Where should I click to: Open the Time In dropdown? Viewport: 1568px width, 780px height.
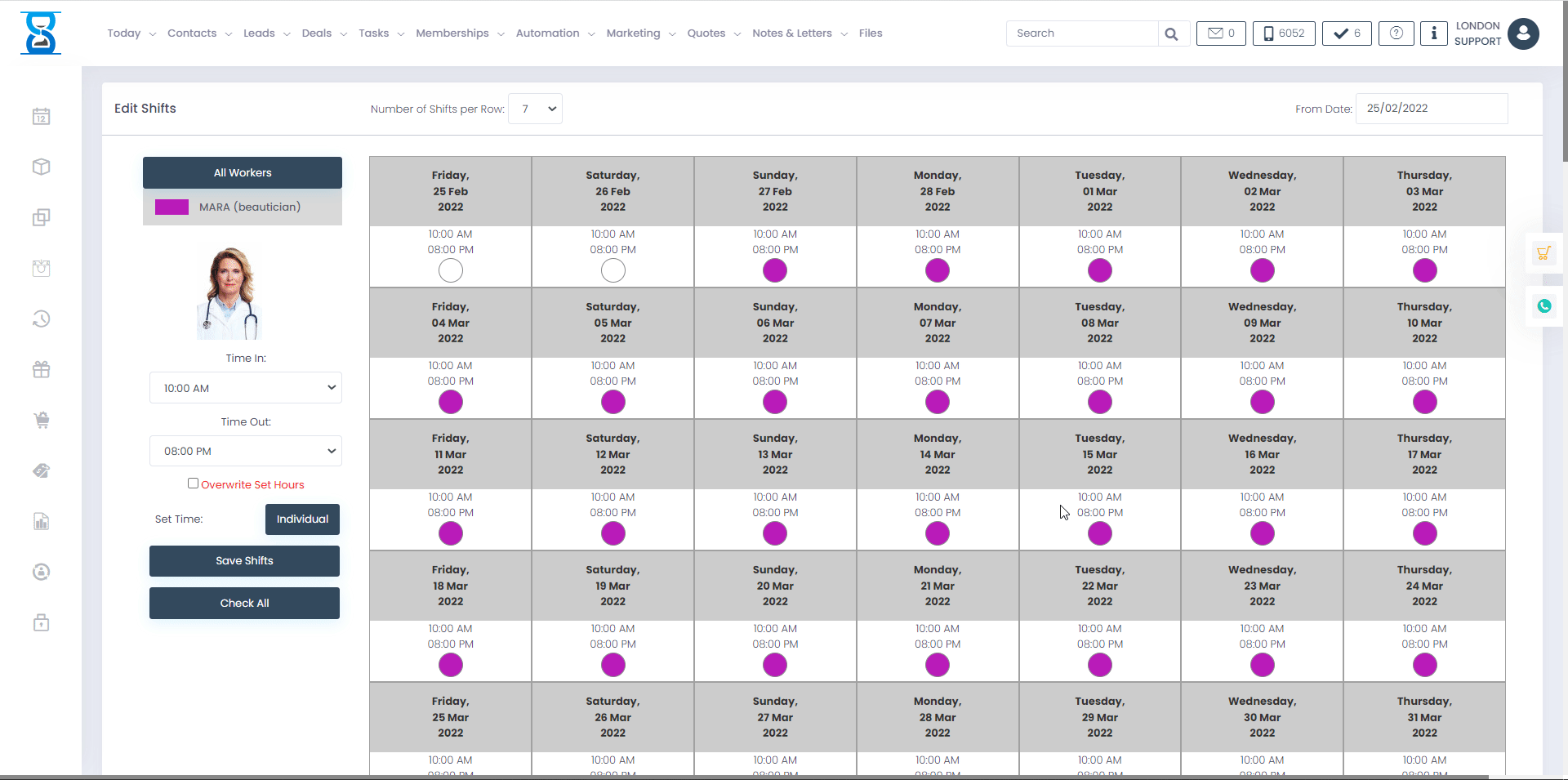coord(245,387)
